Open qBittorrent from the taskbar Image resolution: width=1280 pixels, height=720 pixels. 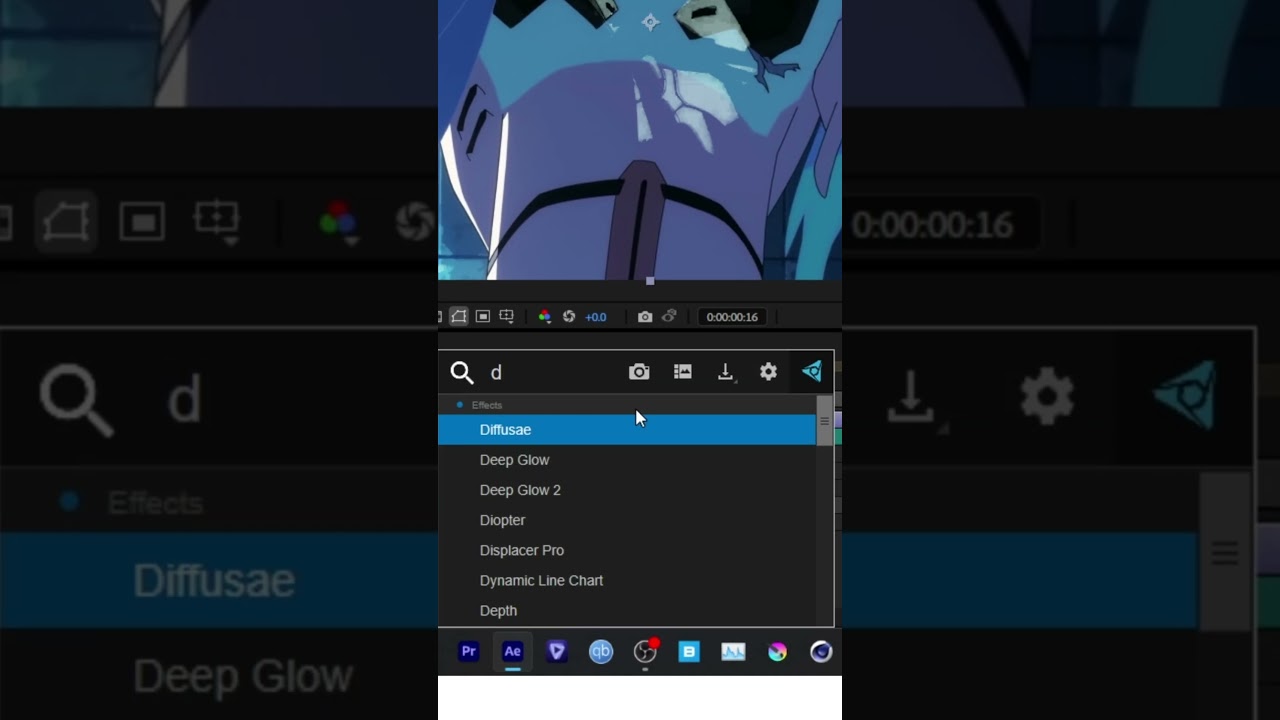click(x=601, y=652)
